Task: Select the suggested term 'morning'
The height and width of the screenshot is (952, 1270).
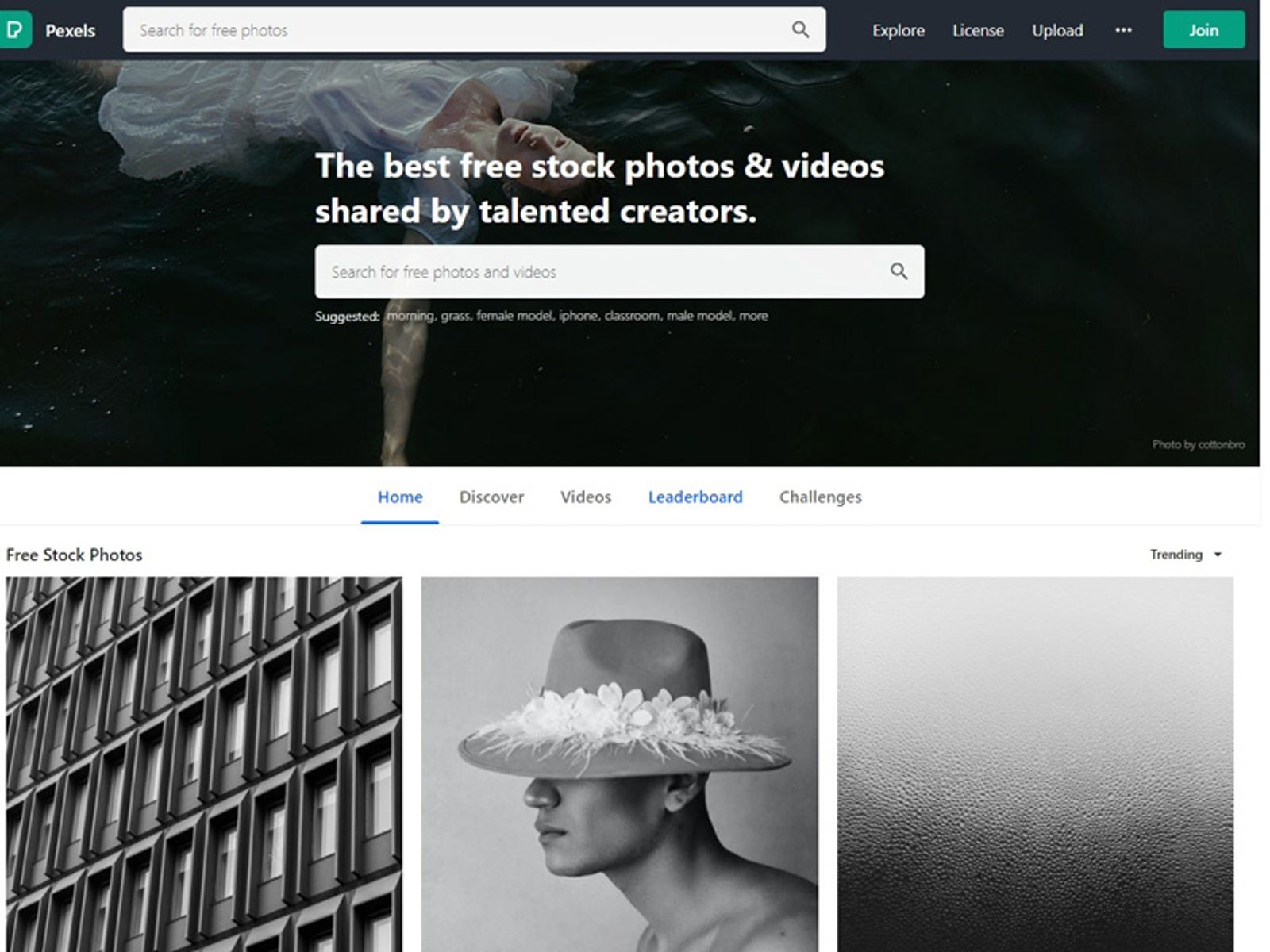Action: tap(410, 316)
